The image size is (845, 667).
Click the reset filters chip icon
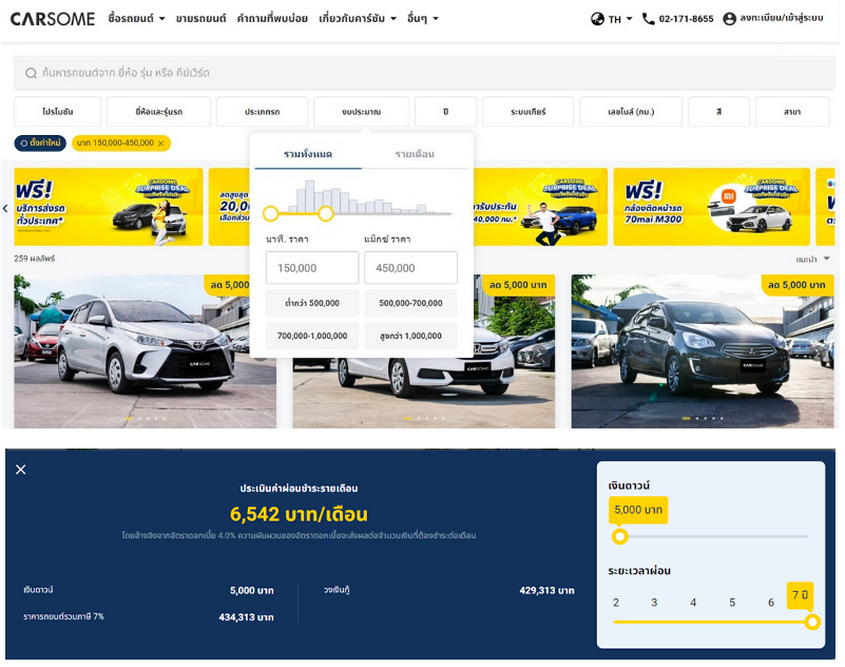click(x=23, y=143)
